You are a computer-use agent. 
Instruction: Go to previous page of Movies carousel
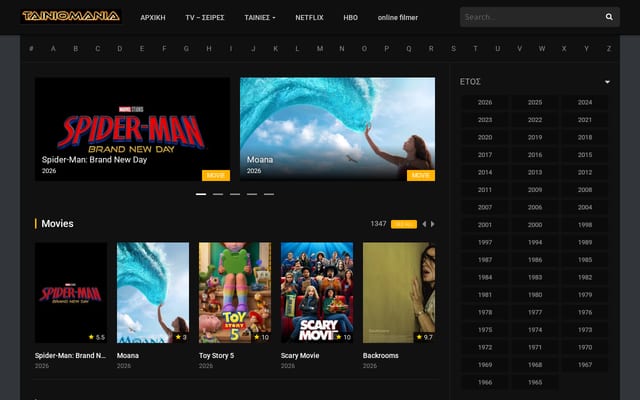click(x=424, y=224)
